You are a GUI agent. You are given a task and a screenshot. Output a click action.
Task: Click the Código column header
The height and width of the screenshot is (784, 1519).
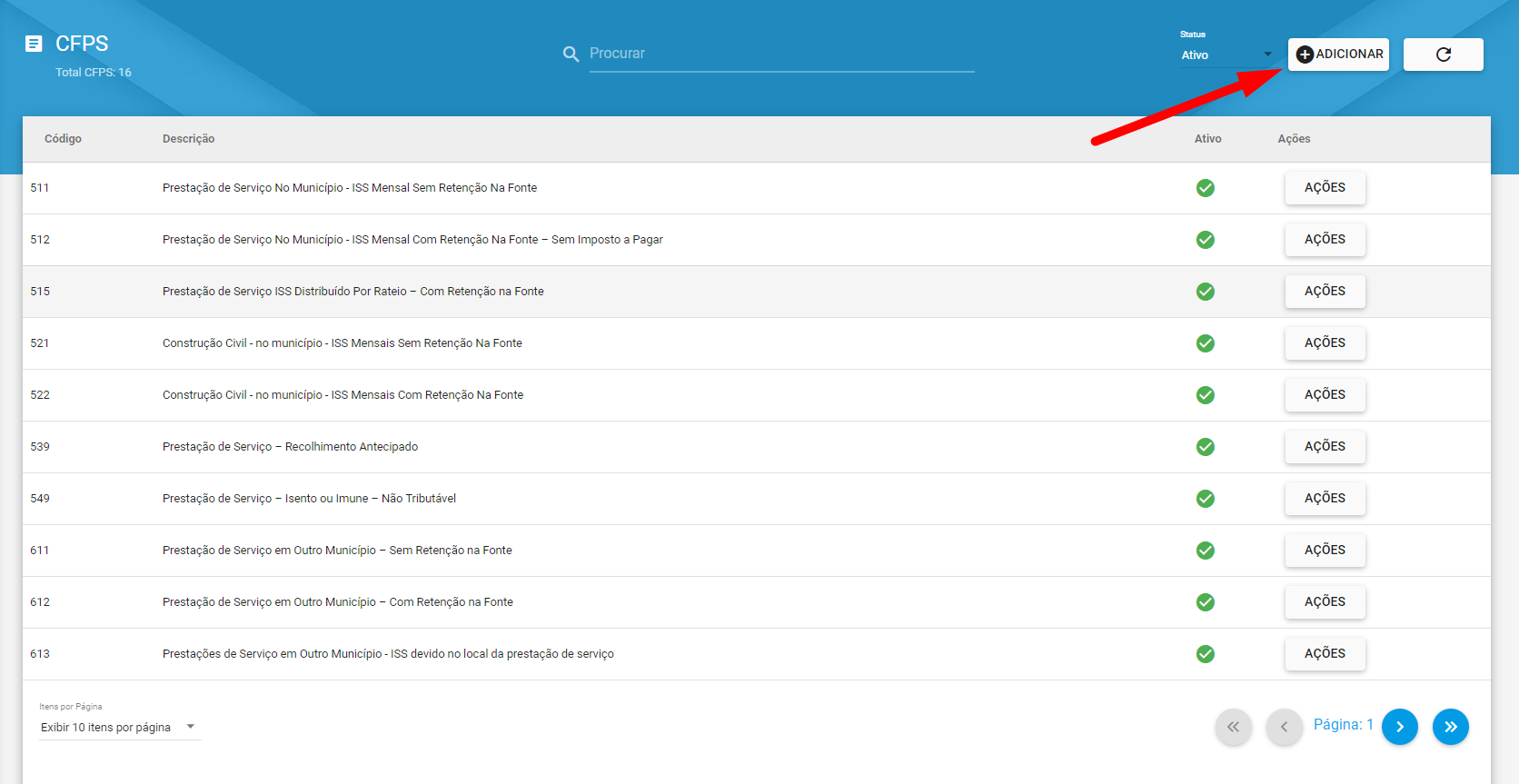click(63, 139)
